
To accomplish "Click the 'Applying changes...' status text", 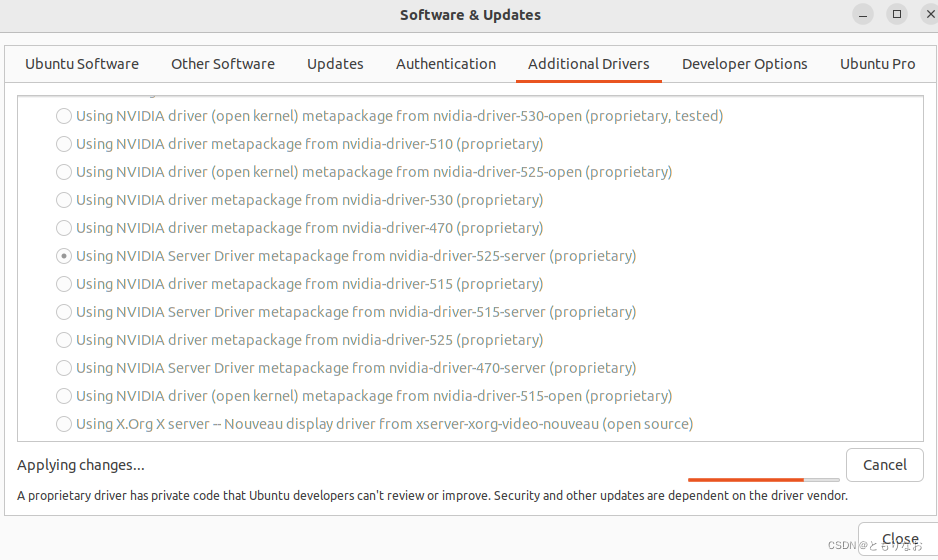I will coord(81,465).
